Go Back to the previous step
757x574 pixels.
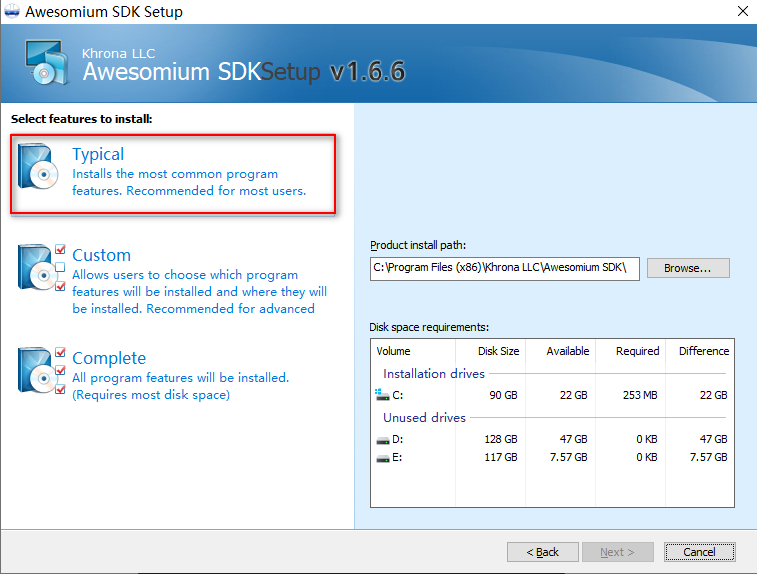pyautogui.click(x=543, y=552)
